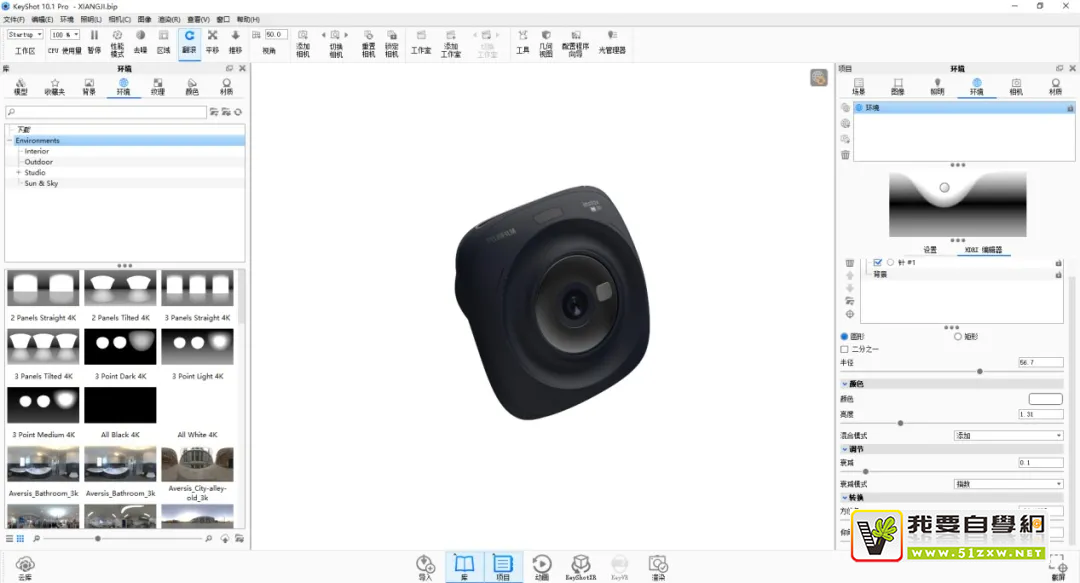Switch to the 设置 (settings) sub-tab

(929, 250)
